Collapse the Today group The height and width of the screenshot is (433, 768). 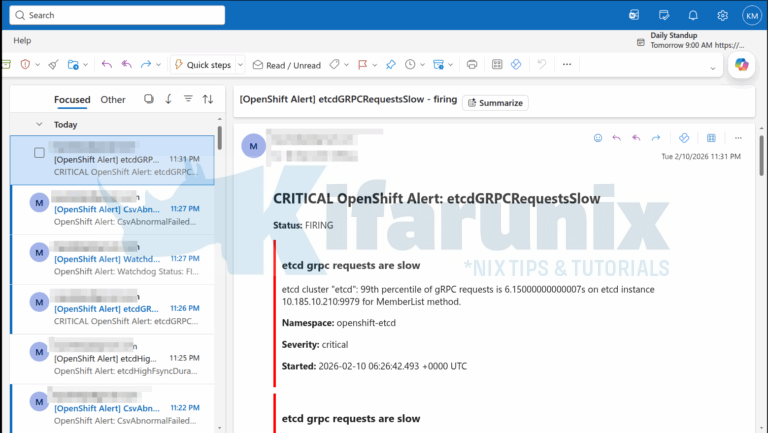[x=39, y=124]
